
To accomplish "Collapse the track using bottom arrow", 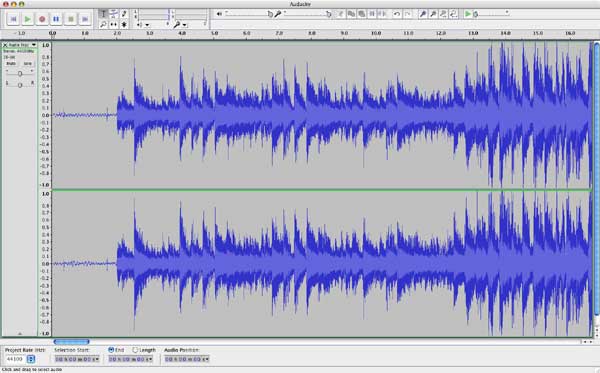I will tap(20, 334).
